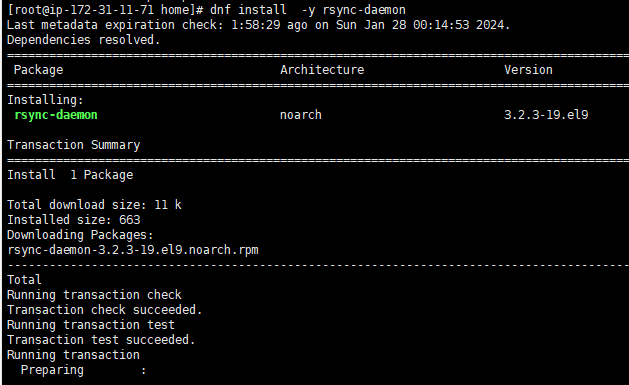
Task: Click the last "Running transaction" line
Action: 73,355
